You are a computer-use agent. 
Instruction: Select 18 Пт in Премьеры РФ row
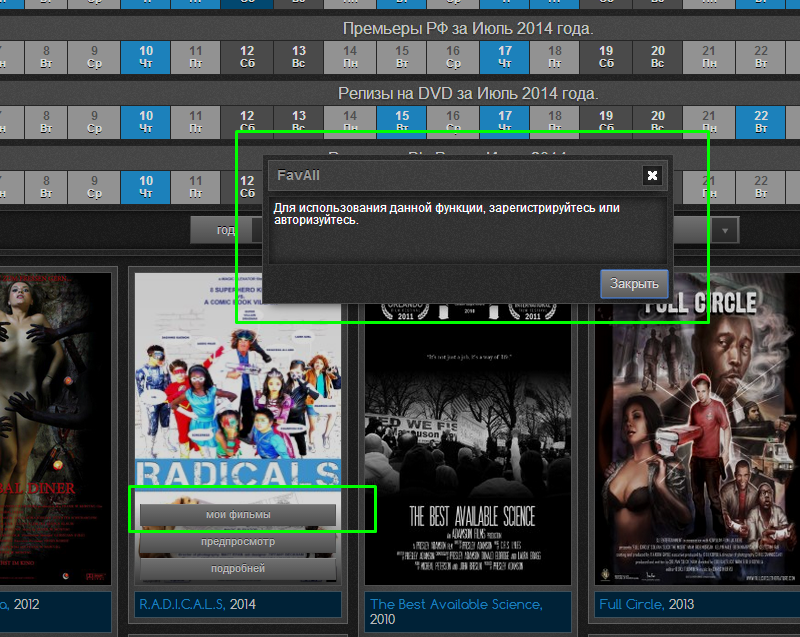coord(555,57)
